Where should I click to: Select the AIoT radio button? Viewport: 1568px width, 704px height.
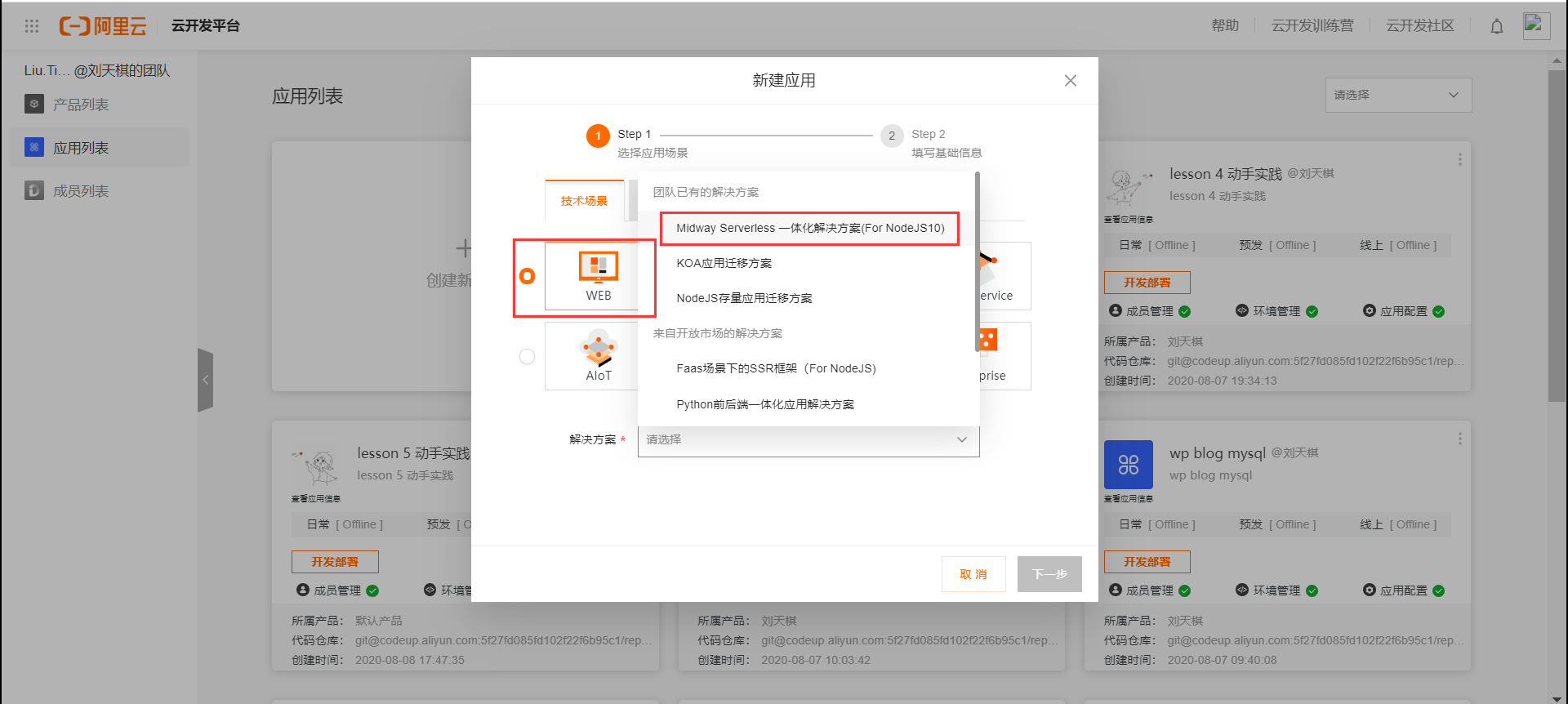pyautogui.click(x=528, y=356)
